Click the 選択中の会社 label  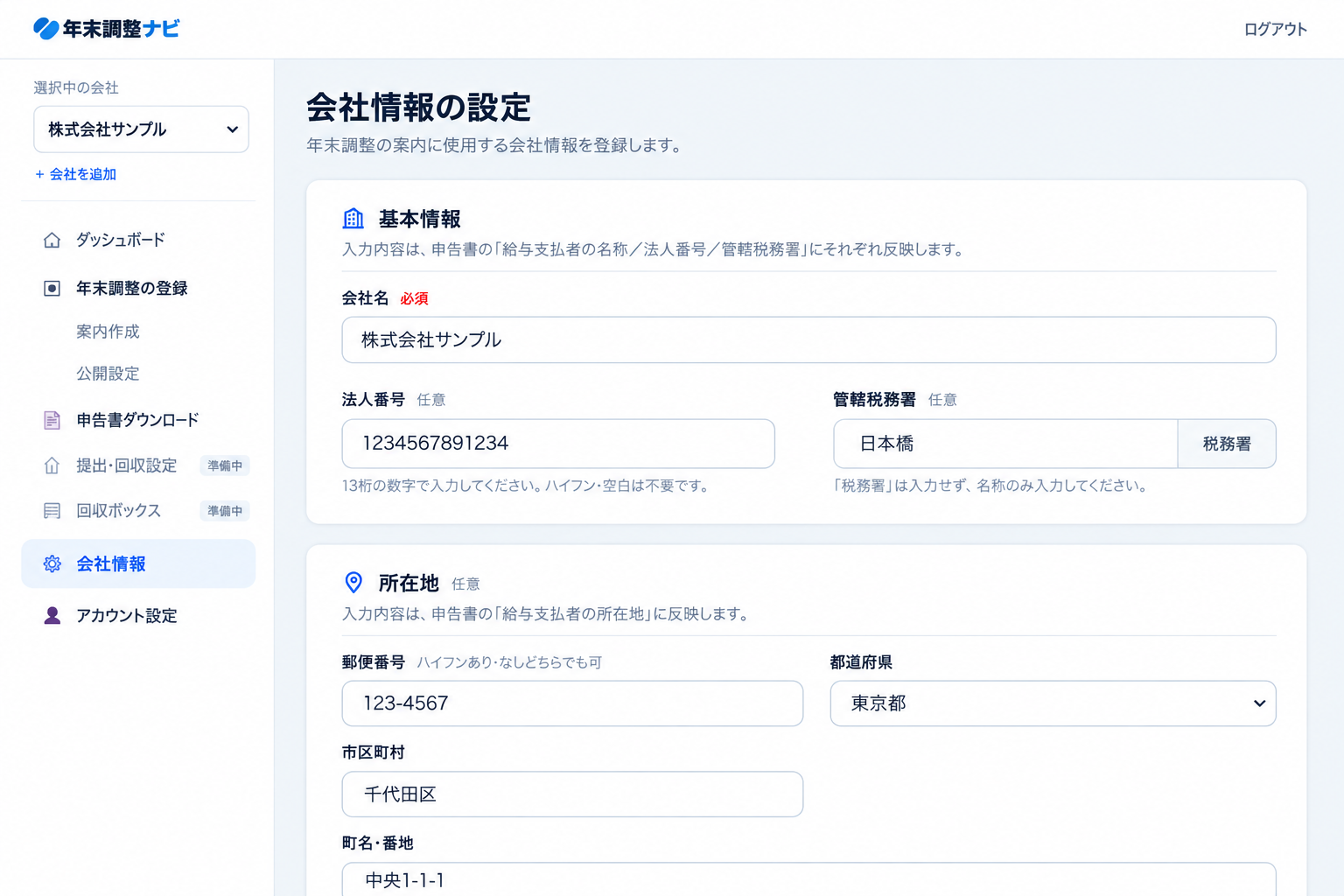[x=76, y=87]
